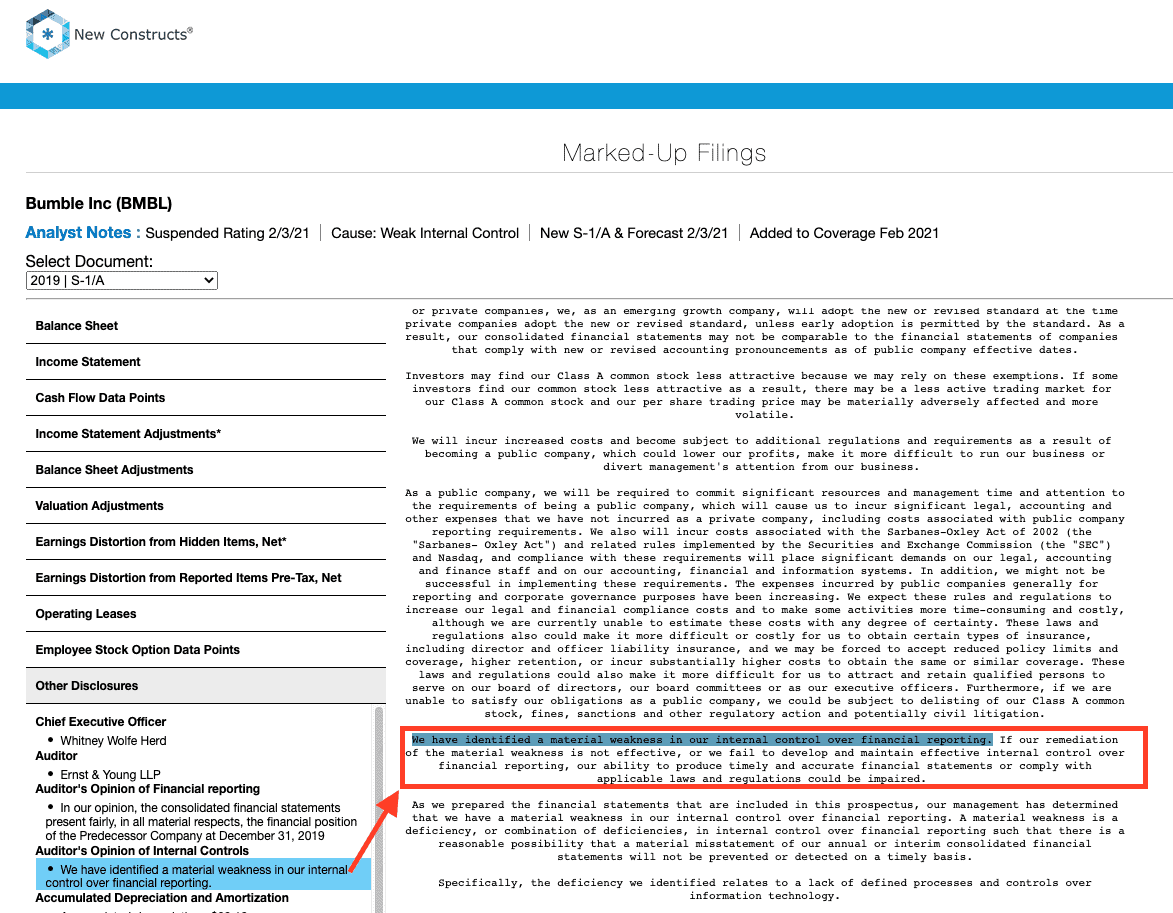Click the Marked-Up Filings page heading

[x=664, y=153]
